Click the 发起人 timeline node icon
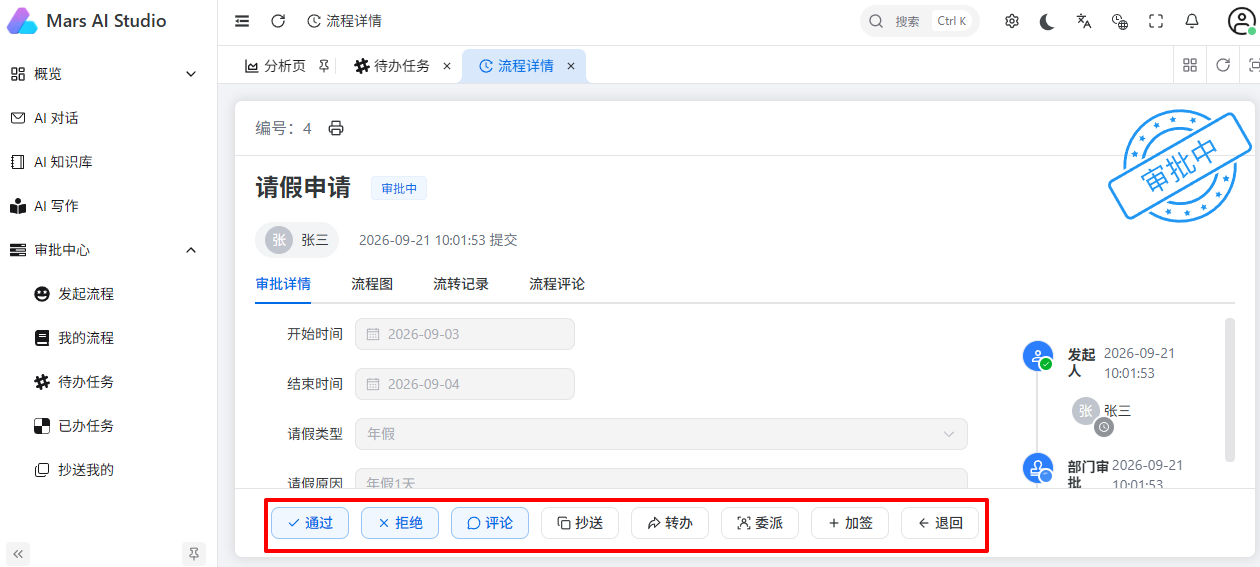 pyautogui.click(x=1038, y=356)
